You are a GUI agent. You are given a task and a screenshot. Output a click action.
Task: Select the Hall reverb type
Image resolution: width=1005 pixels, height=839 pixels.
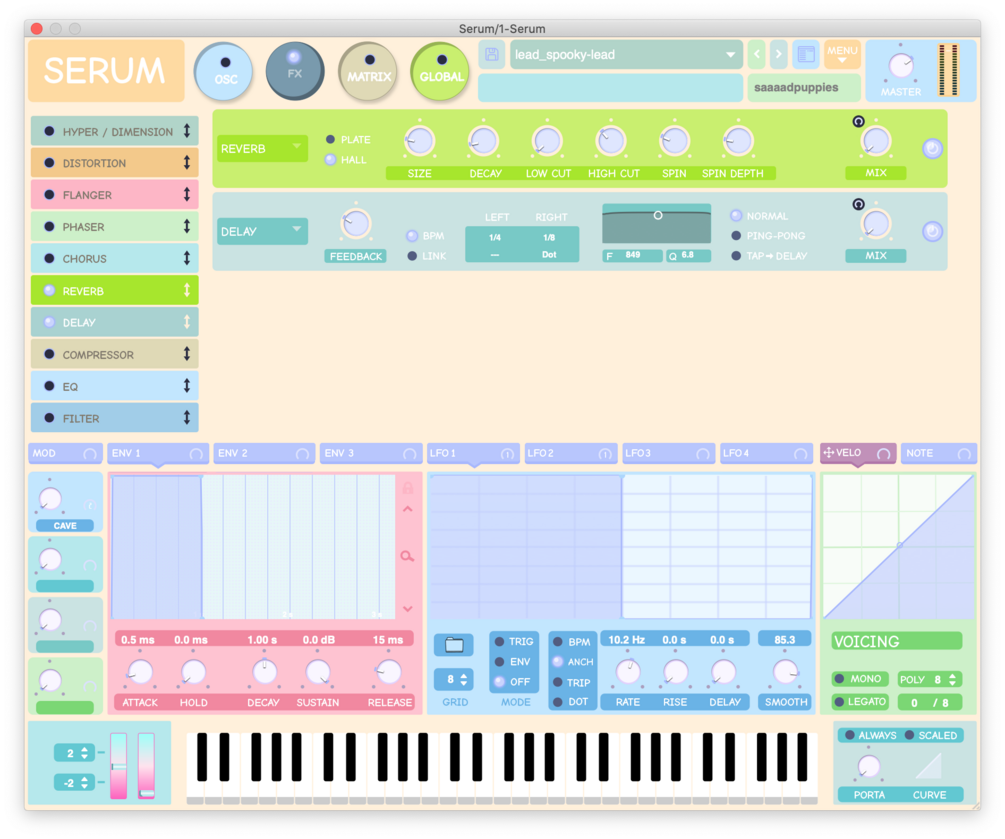[x=330, y=160]
